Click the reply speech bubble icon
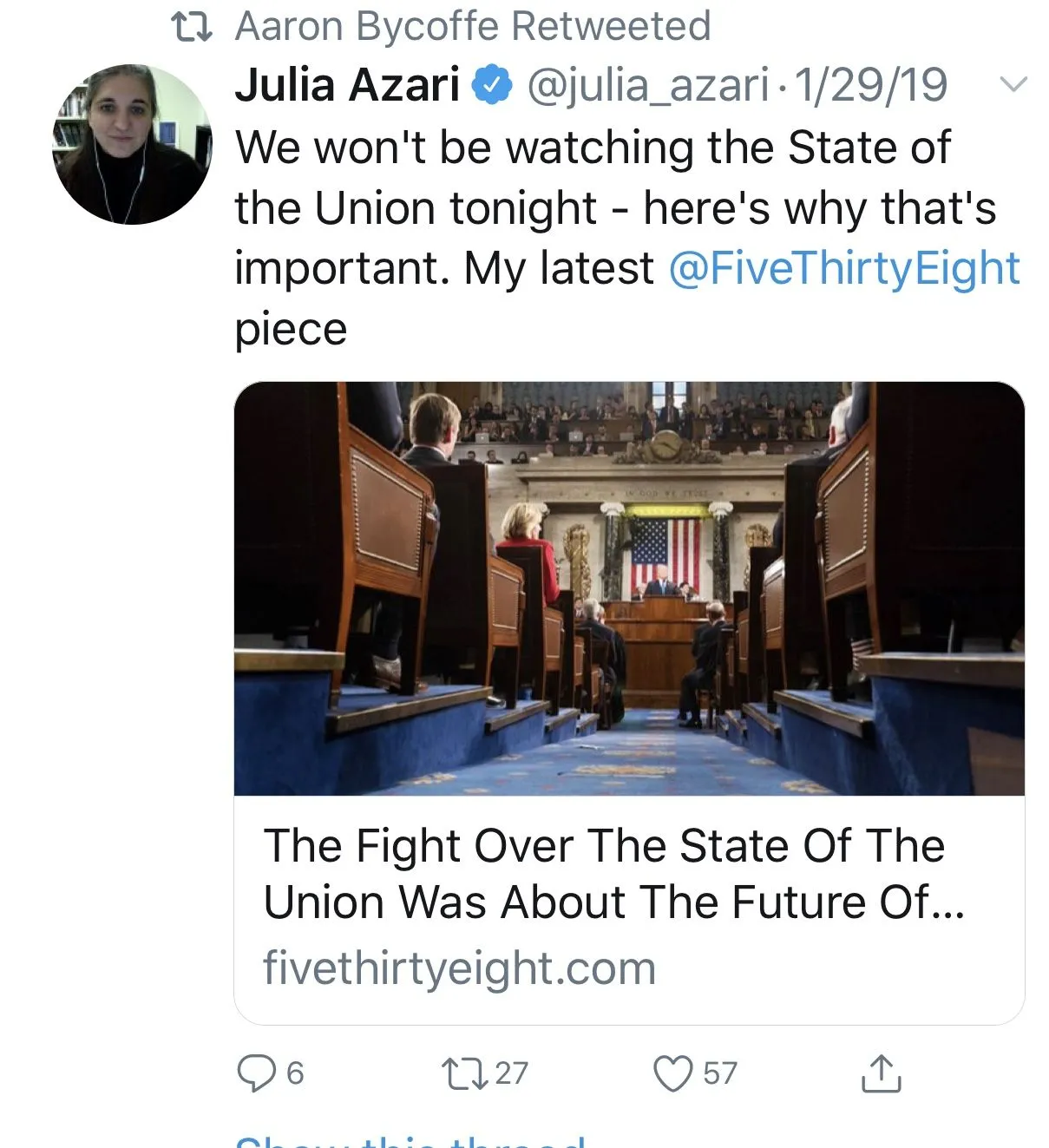Image resolution: width=1049 pixels, height=1148 pixels. pyautogui.click(x=256, y=1073)
